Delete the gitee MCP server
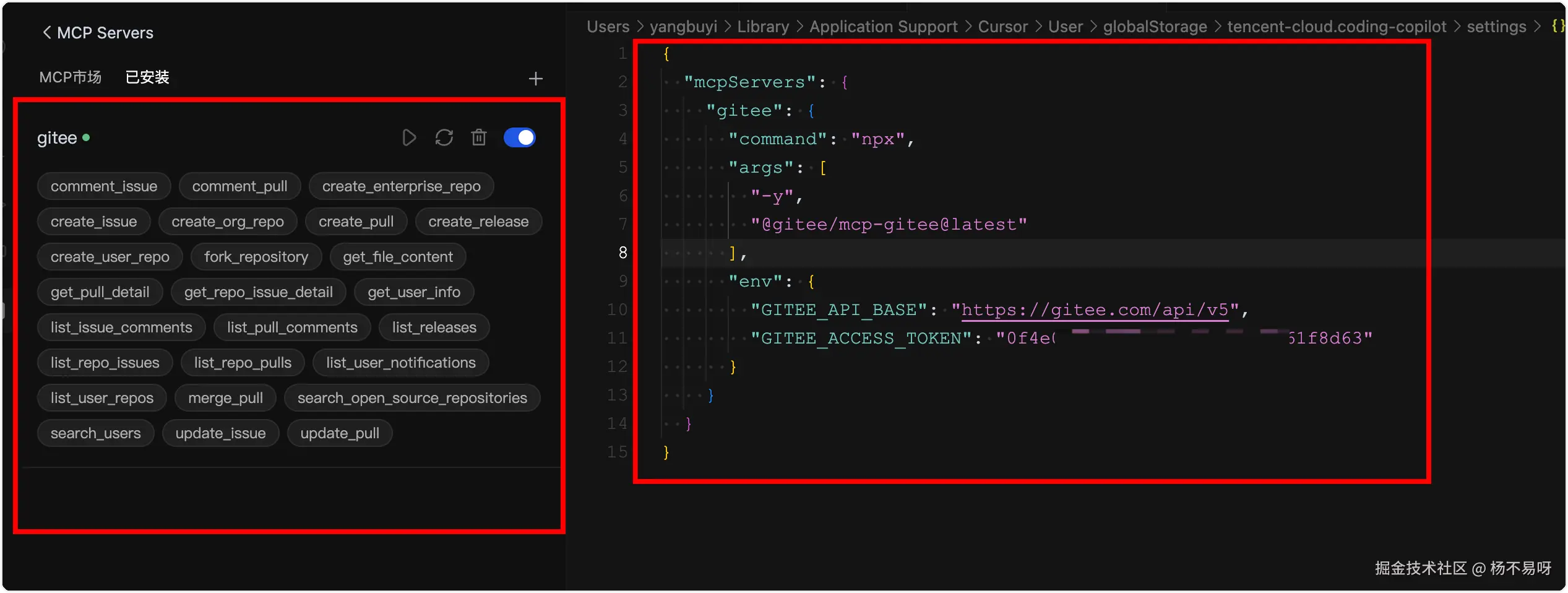Image resolution: width=1568 pixels, height=593 pixels. coord(479,137)
